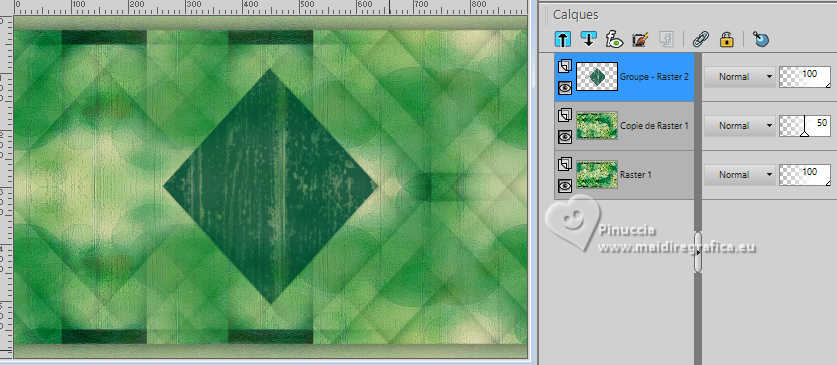Image resolution: width=837 pixels, height=365 pixels.
Task: Click the Calques panel title
Action: pyautogui.click(x=575, y=15)
